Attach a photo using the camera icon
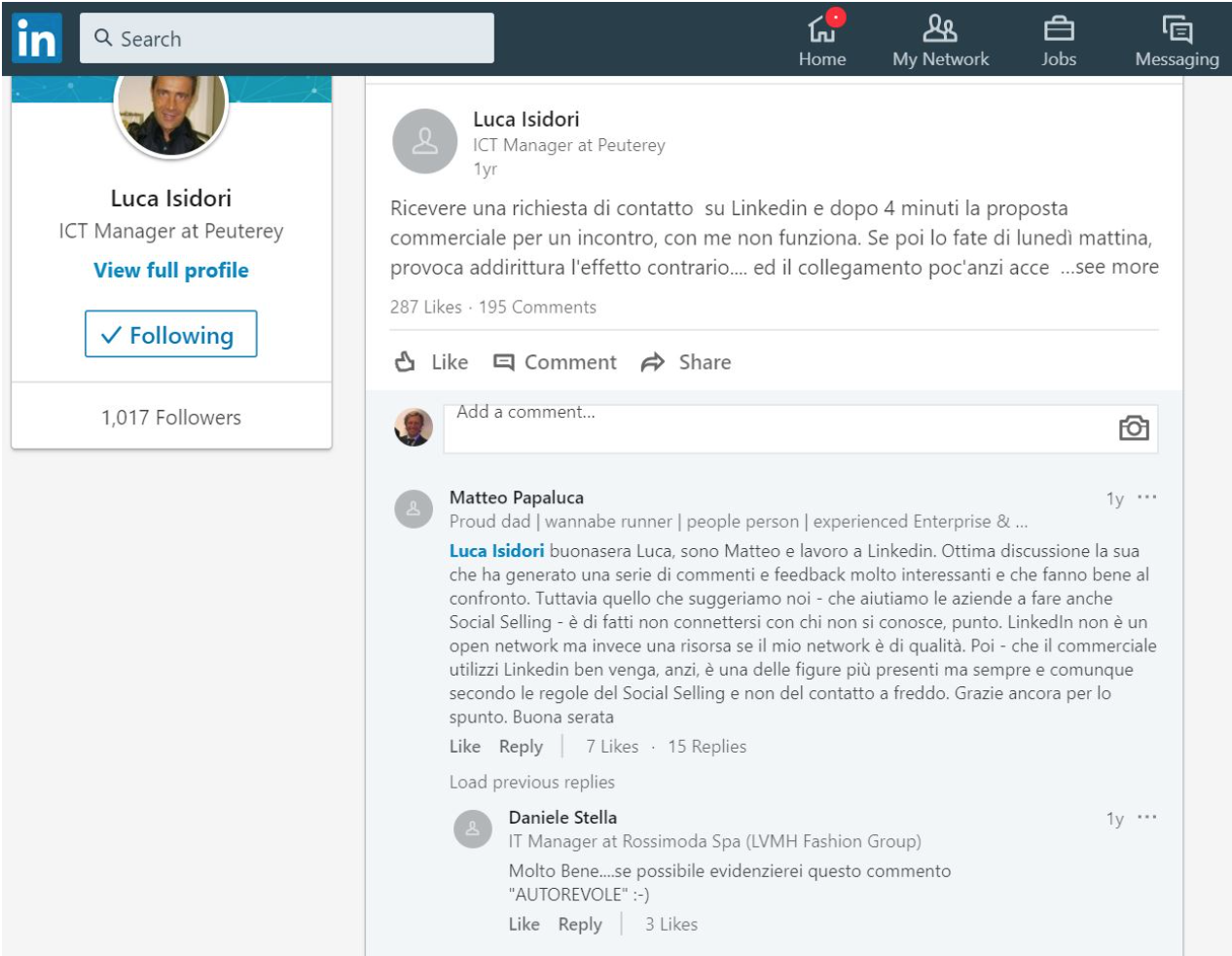1232x956 pixels. [1134, 428]
